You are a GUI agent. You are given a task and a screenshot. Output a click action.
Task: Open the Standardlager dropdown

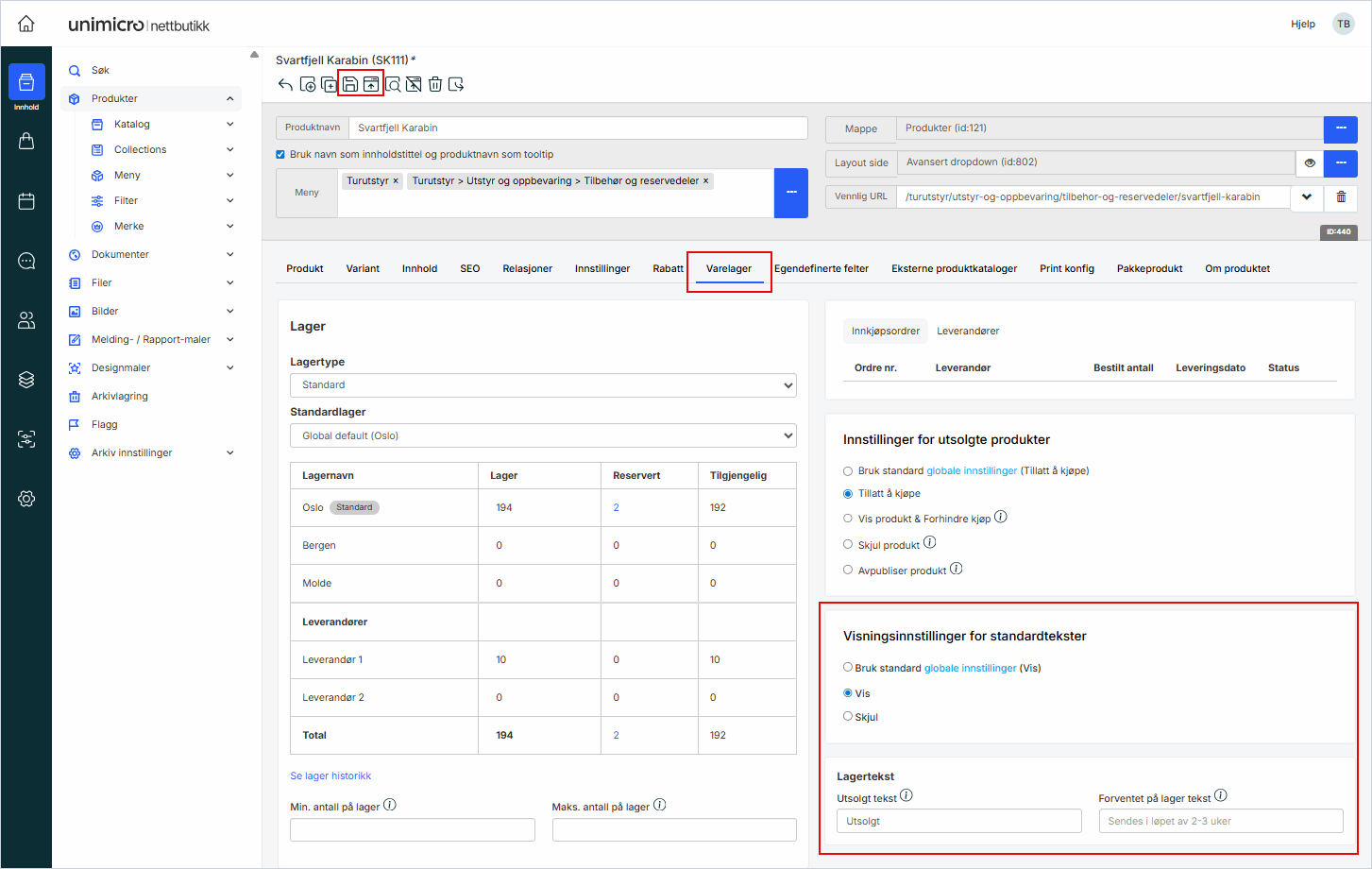point(543,436)
